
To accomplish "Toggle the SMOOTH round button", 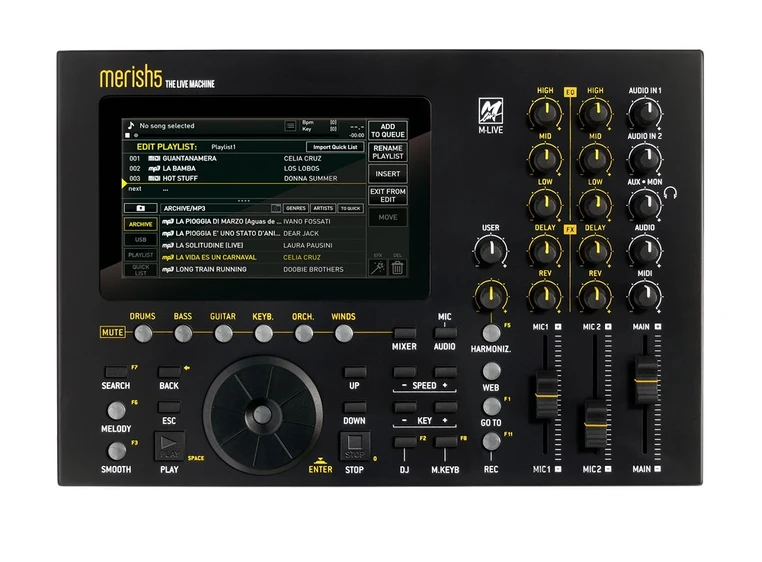I will (117, 451).
